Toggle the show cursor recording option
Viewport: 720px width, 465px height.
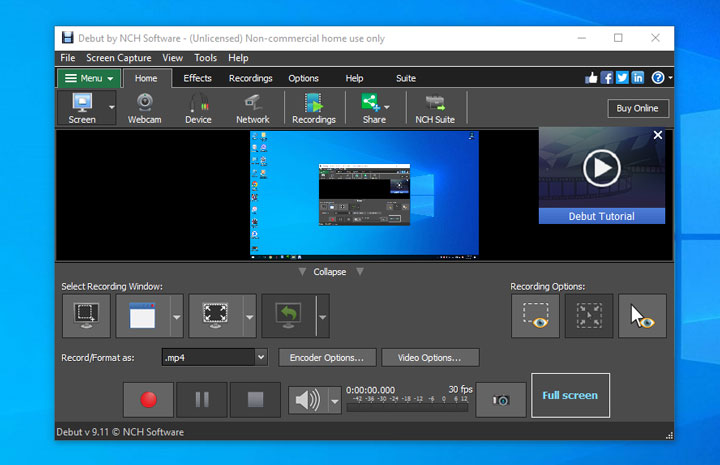(x=642, y=317)
